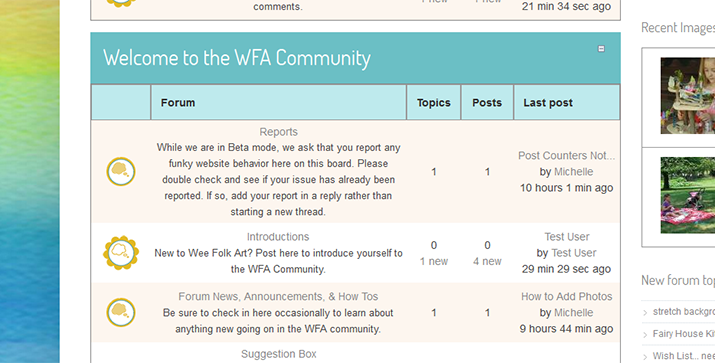Click the Topics column header
Viewport: 715px width, 363px height.
tap(434, 103)
